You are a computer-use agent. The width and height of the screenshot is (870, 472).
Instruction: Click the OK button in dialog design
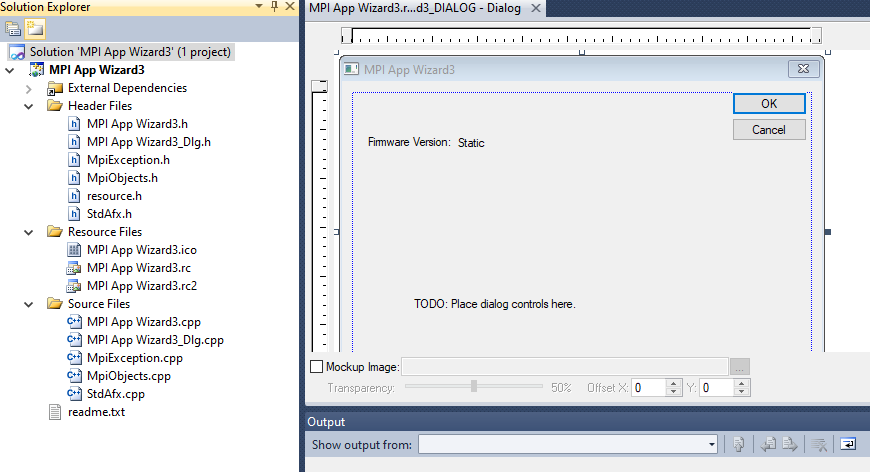coord(769,104)
